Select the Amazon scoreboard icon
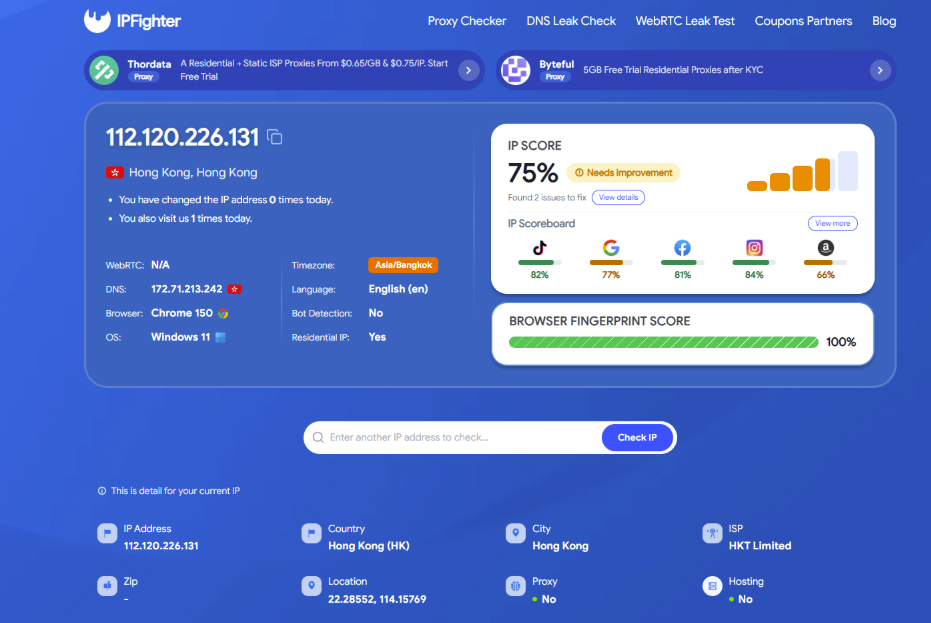This screenshot has height=623, width=931. point(825,248)
